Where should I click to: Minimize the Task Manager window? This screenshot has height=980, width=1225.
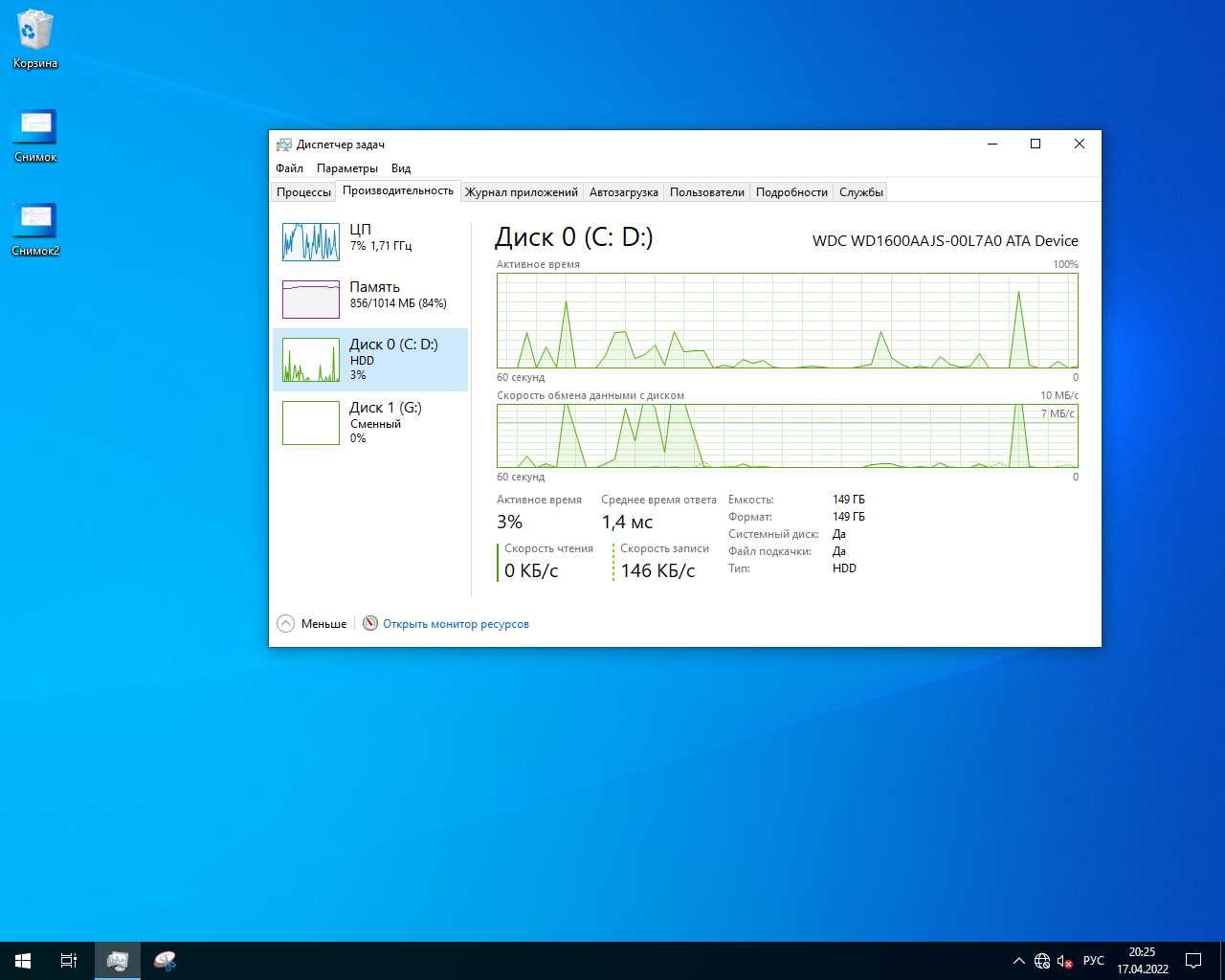(x=992, y=145)
